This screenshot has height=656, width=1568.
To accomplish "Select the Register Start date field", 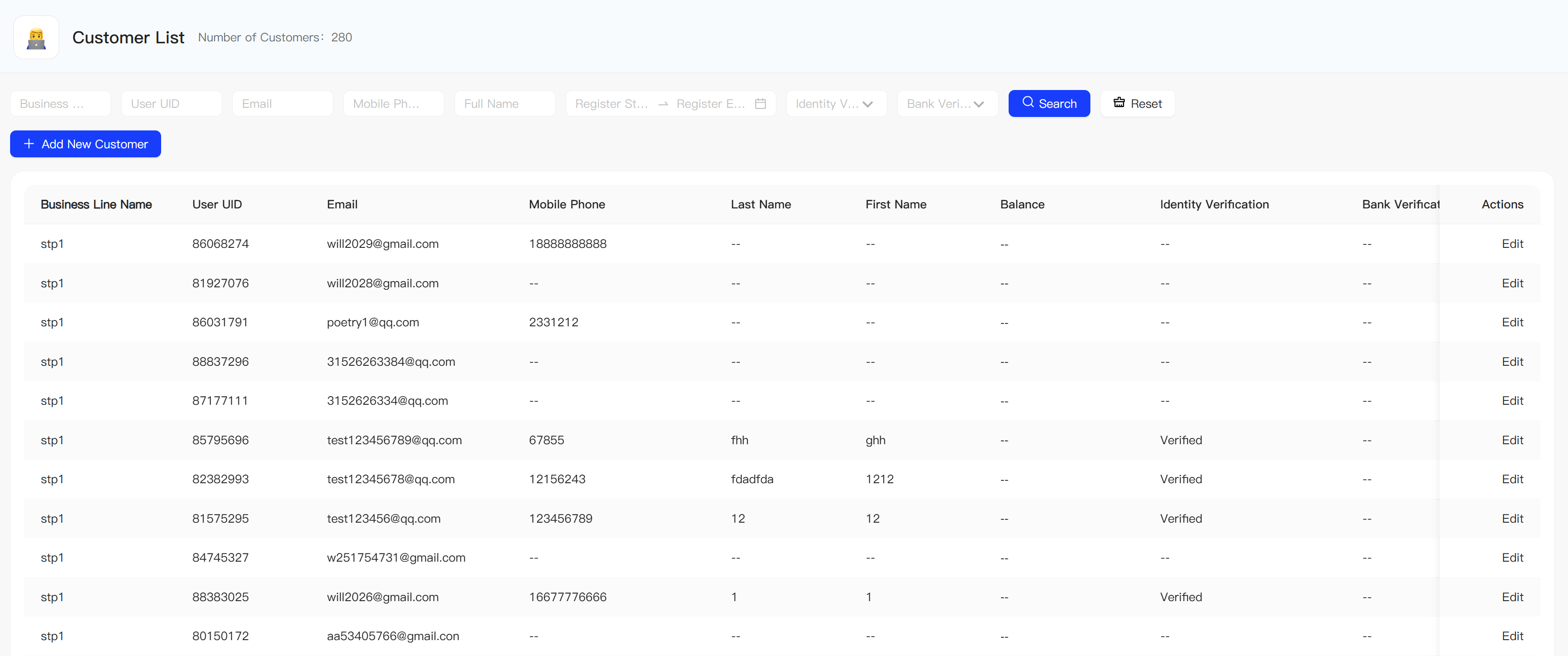I will [611, 103].
